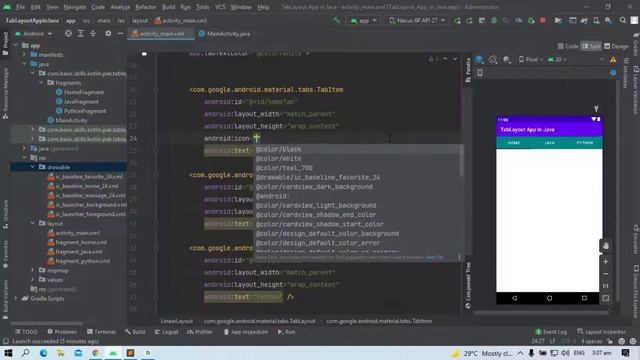Open Chrome from taskbar

point(96,353)
